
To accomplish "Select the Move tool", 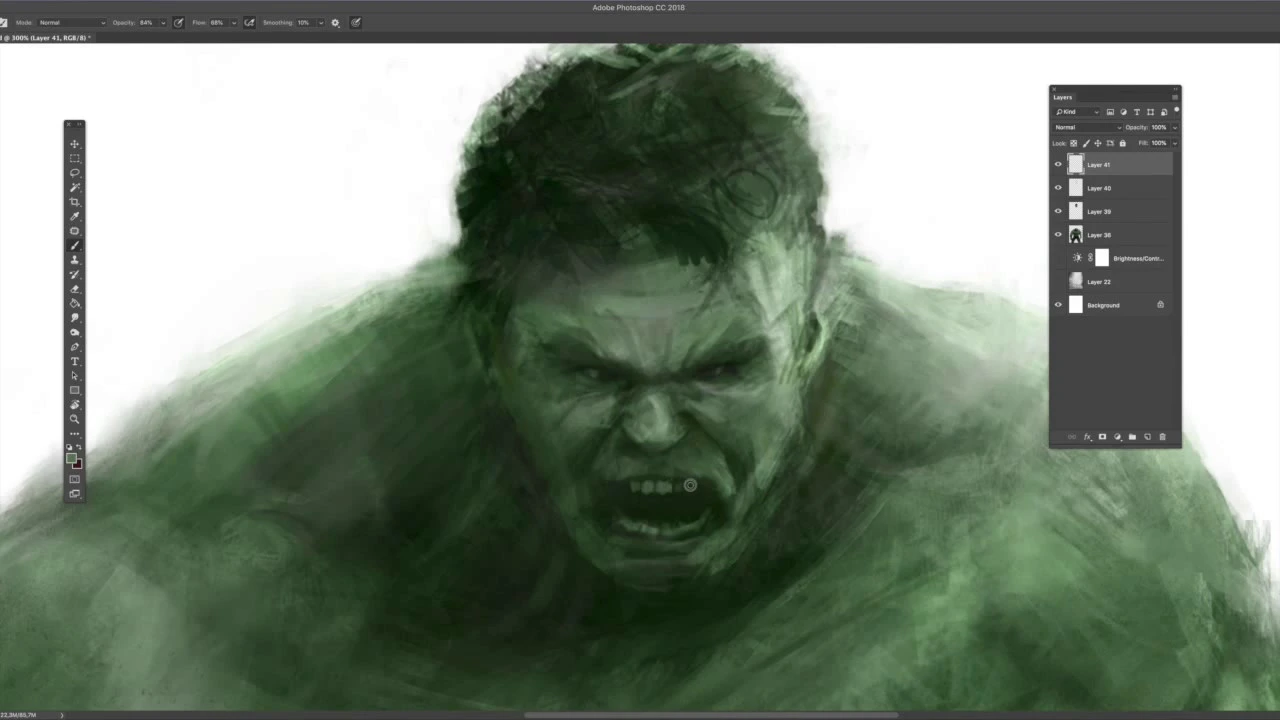I will click(75, 144).
